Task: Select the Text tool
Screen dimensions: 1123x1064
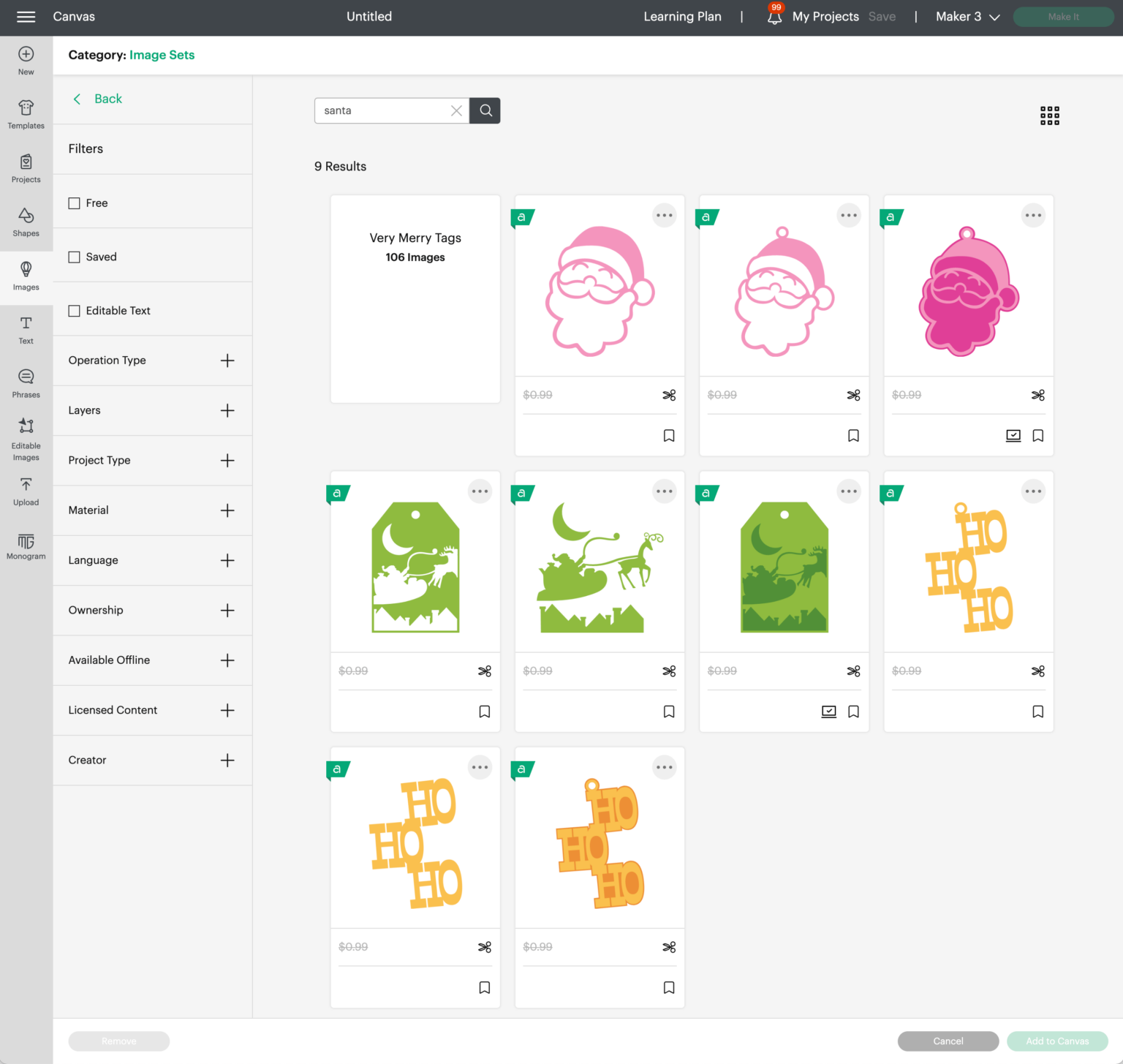Action: click(26, 330)
